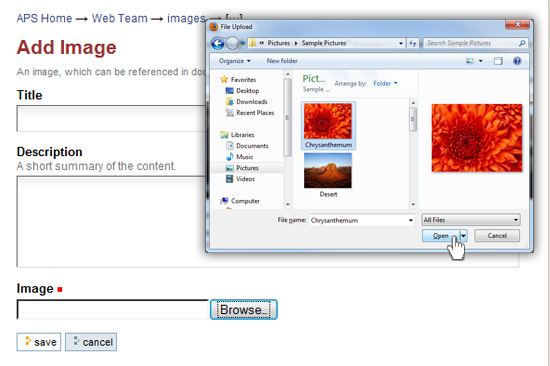Click in the Description text area
The width and height of the screenshot is (550, 366).
[x=111, y=221]
